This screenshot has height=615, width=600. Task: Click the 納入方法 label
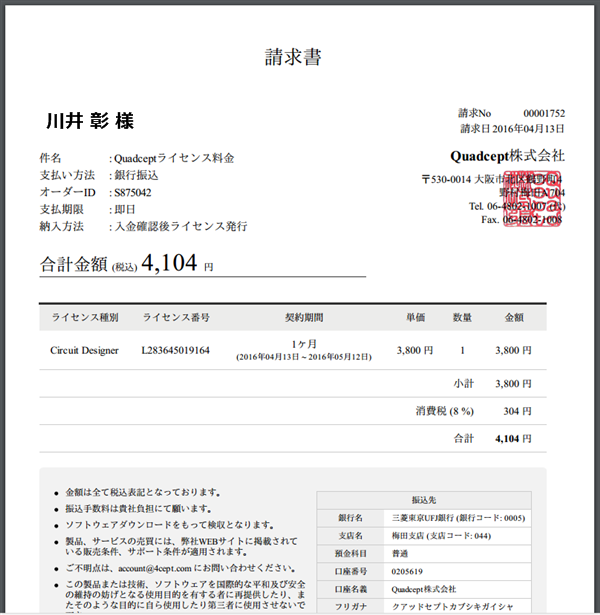[x=62, y=226]
